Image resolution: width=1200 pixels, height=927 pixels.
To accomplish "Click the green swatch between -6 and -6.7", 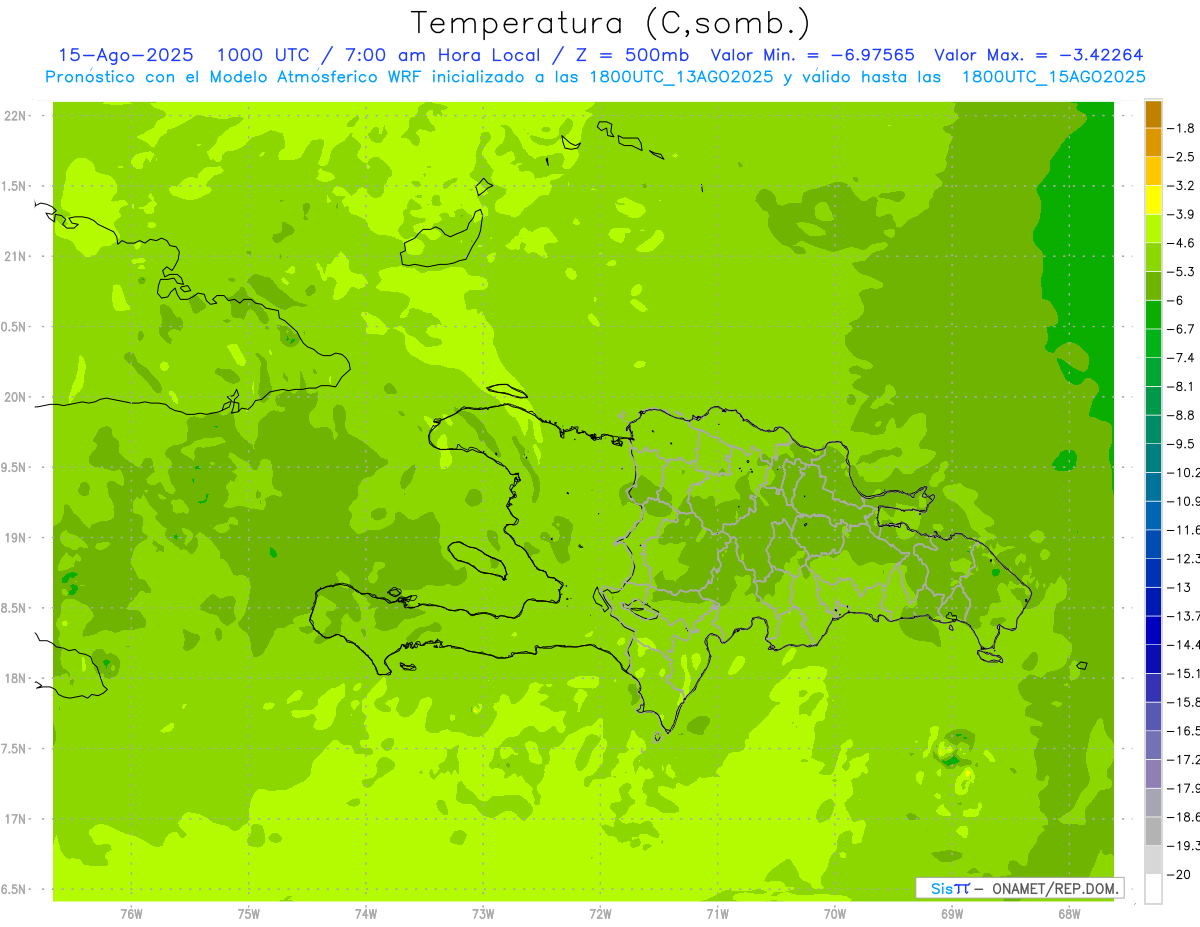I will tap(1153, 314).
